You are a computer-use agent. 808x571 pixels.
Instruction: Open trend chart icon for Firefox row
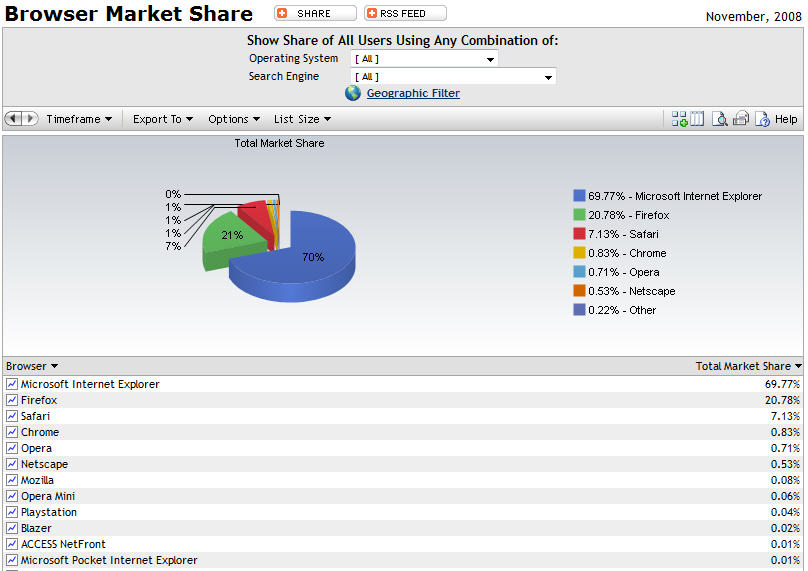(x=12, y=400)
